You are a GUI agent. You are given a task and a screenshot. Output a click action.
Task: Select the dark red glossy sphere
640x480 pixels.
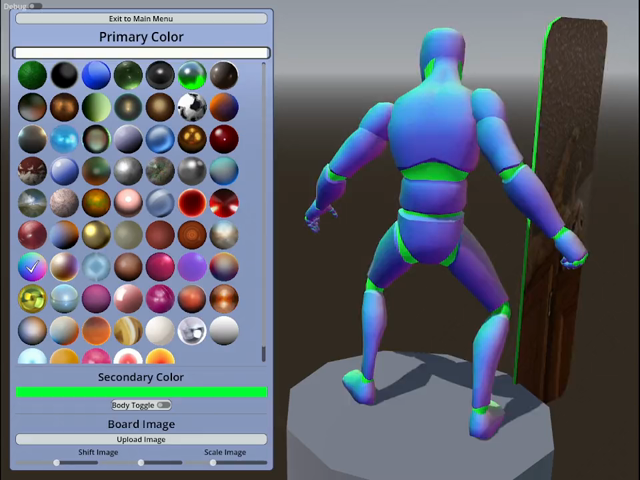click(224, 139)
